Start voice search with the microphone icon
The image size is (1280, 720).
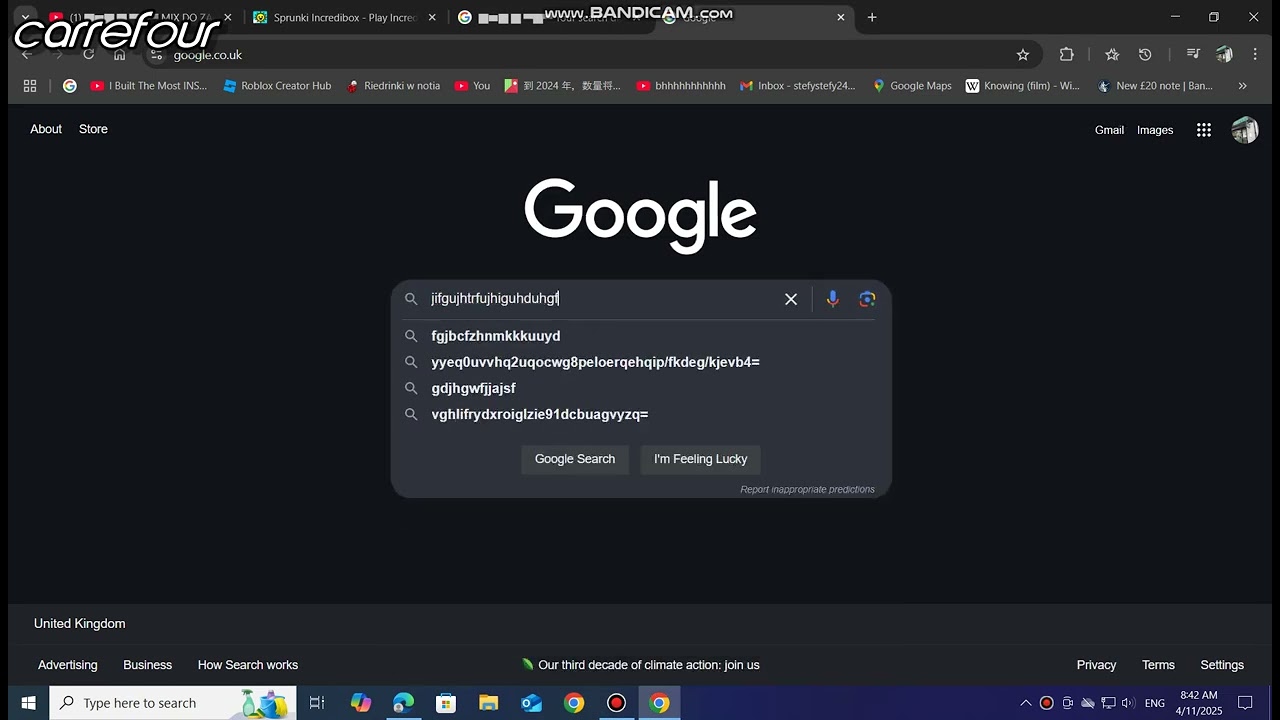click(x=832, y=299)
